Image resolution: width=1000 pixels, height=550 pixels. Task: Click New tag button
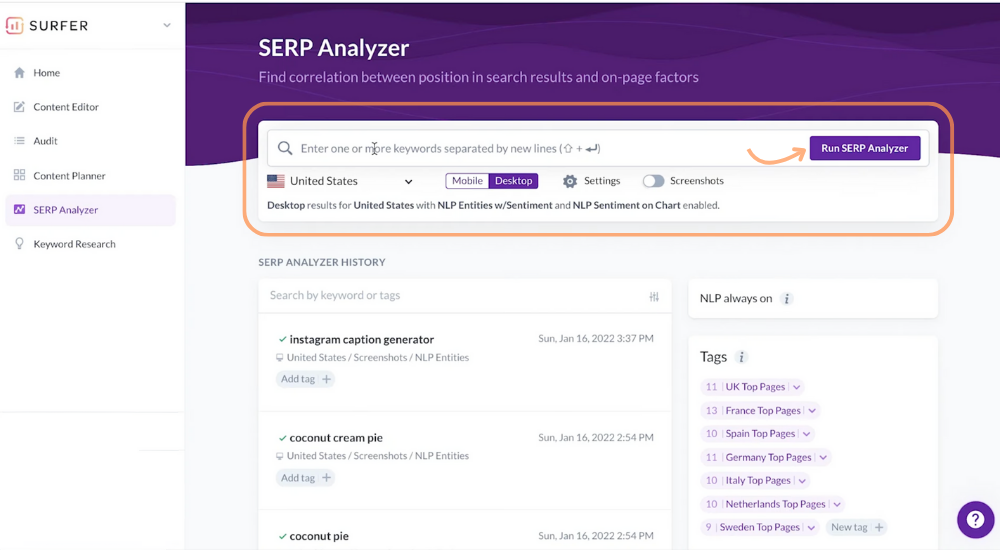pos(857,527)
